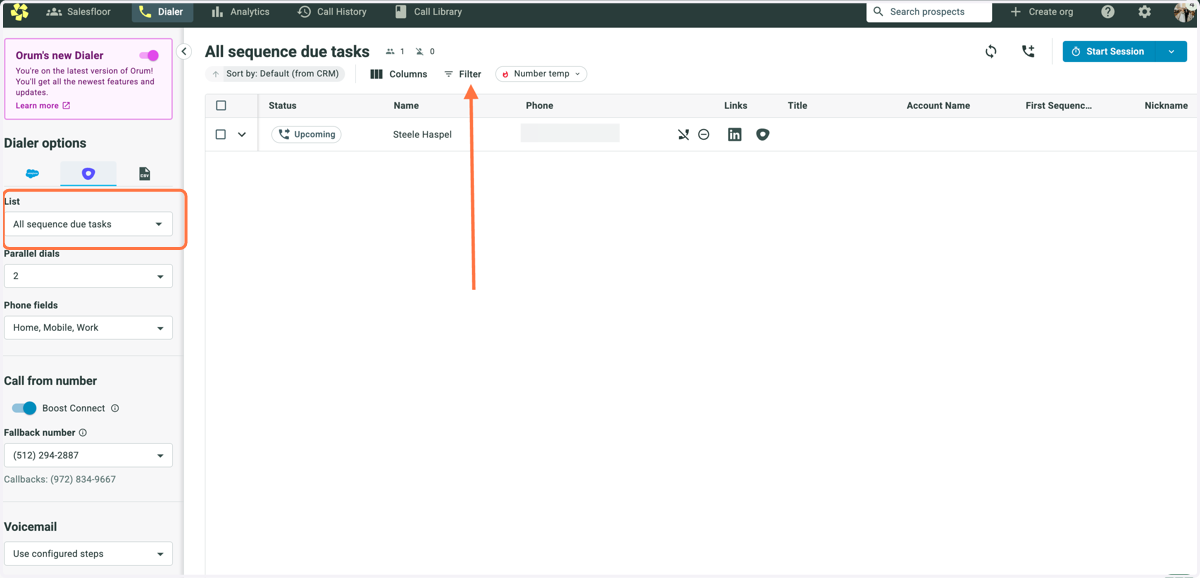This screenshot has width=1200, height=578.
Task: Click the removed prospects count icon
Action: pyautogui.click(x=420, y=51)
